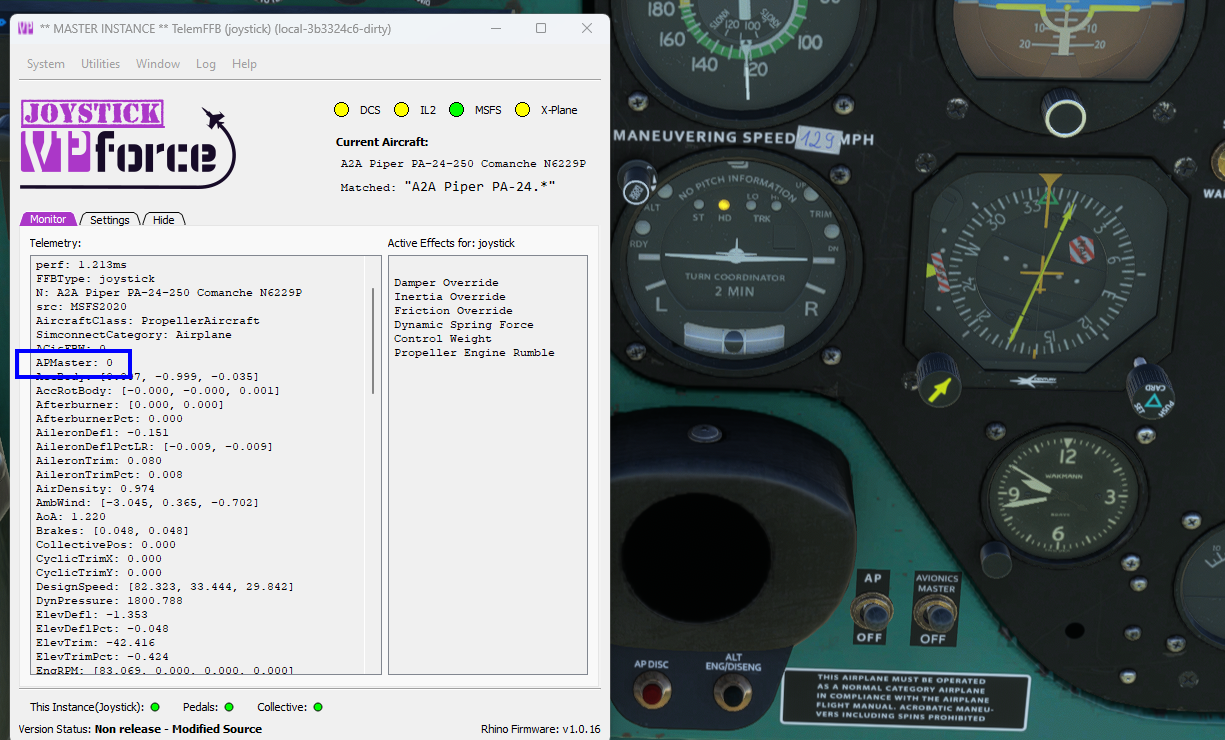Click the Pedals green connection indicator
This screenshot has width=1225, height=740.
[229, 707]
